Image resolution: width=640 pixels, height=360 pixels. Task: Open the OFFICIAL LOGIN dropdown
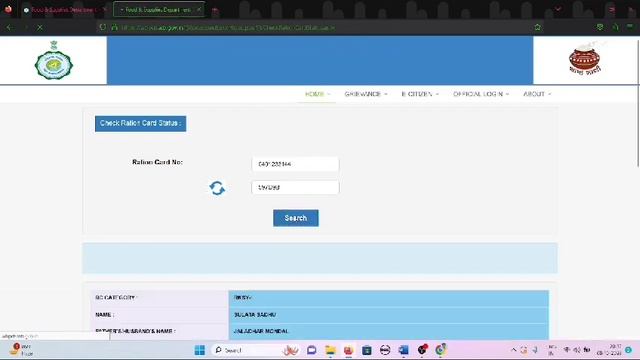tap(481, 94)
